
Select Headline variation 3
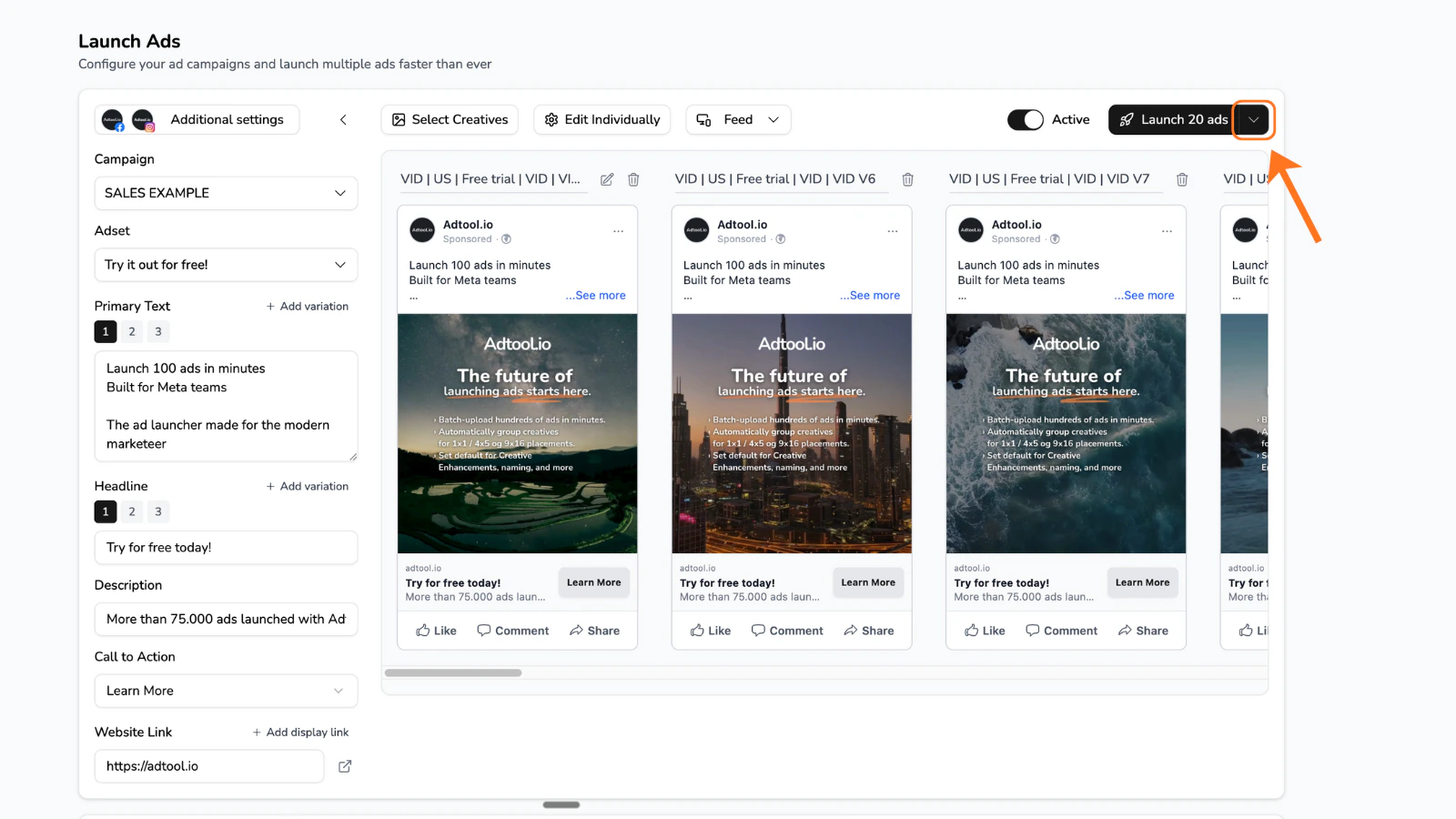tap(158, 512)
